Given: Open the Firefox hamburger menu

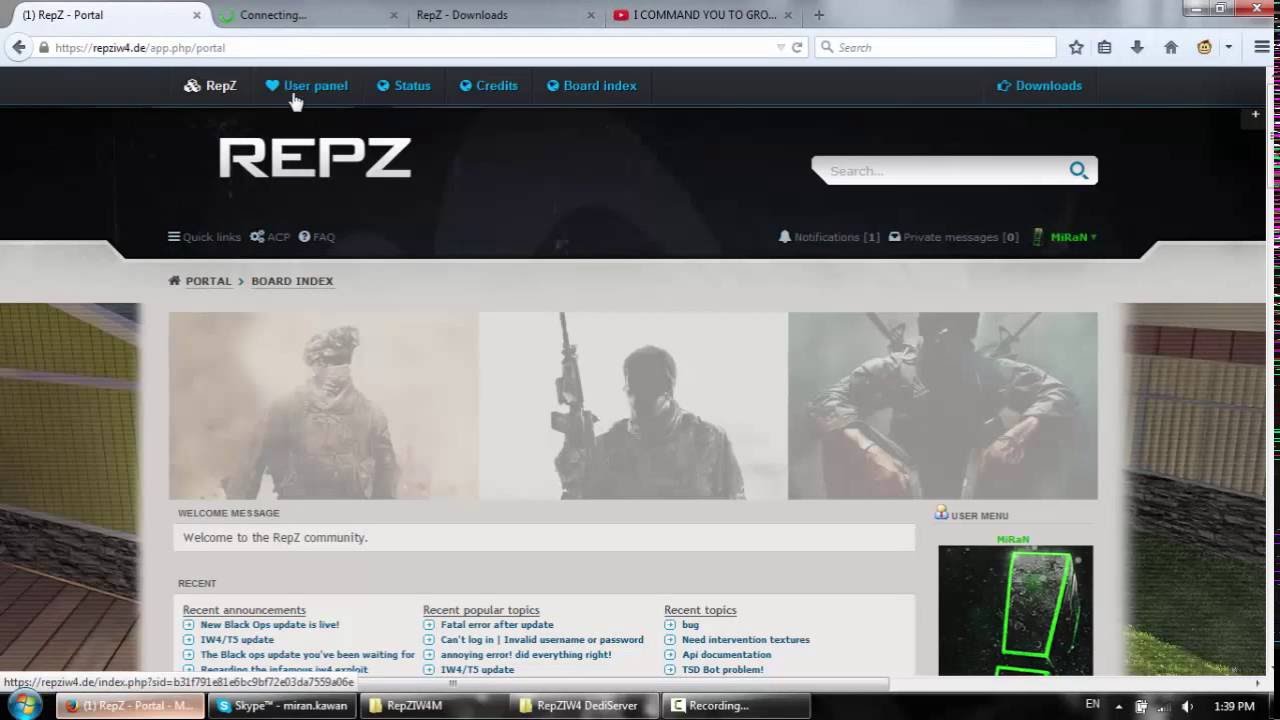Looking at the screenshot, I should pyautogui.click(x=1261, y=47).
